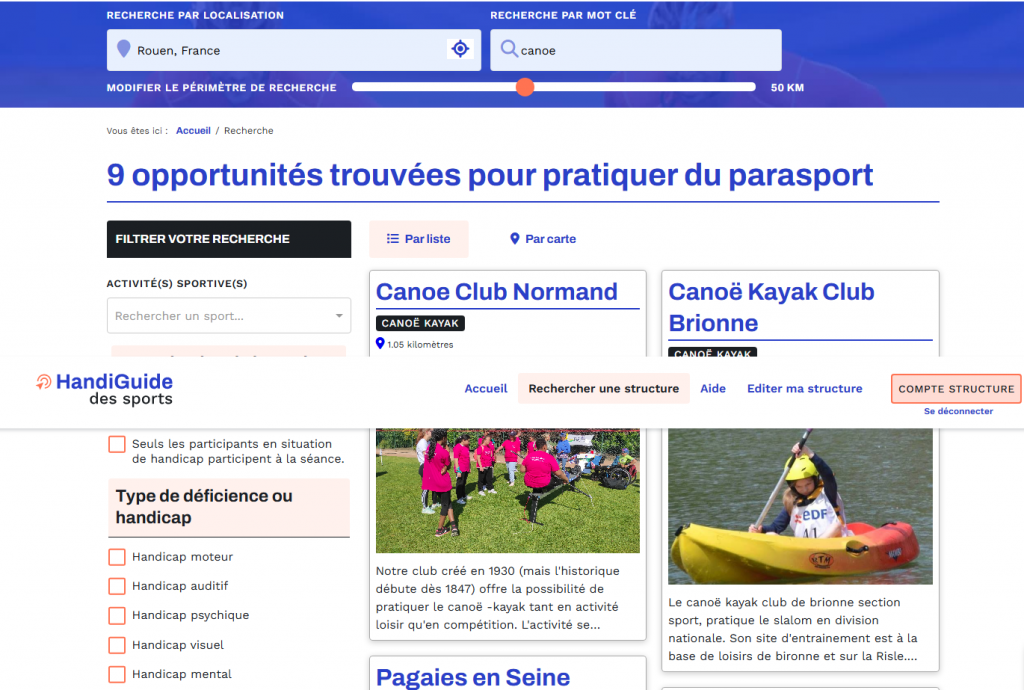
Task: Click the Se déconnecter link
Action: click(958, 411)
